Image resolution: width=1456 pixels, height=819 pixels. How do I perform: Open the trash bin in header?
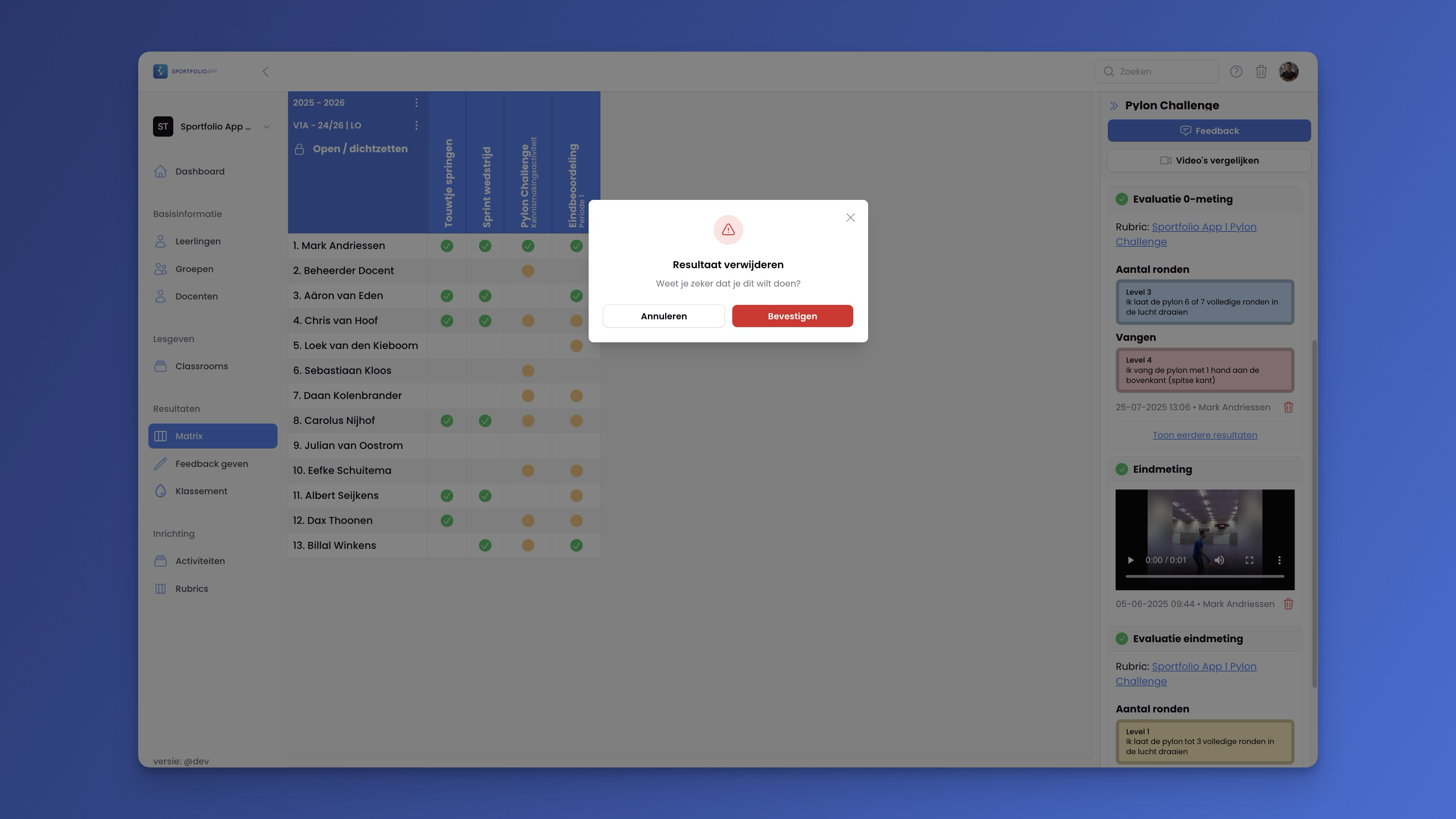[1260, 72]
